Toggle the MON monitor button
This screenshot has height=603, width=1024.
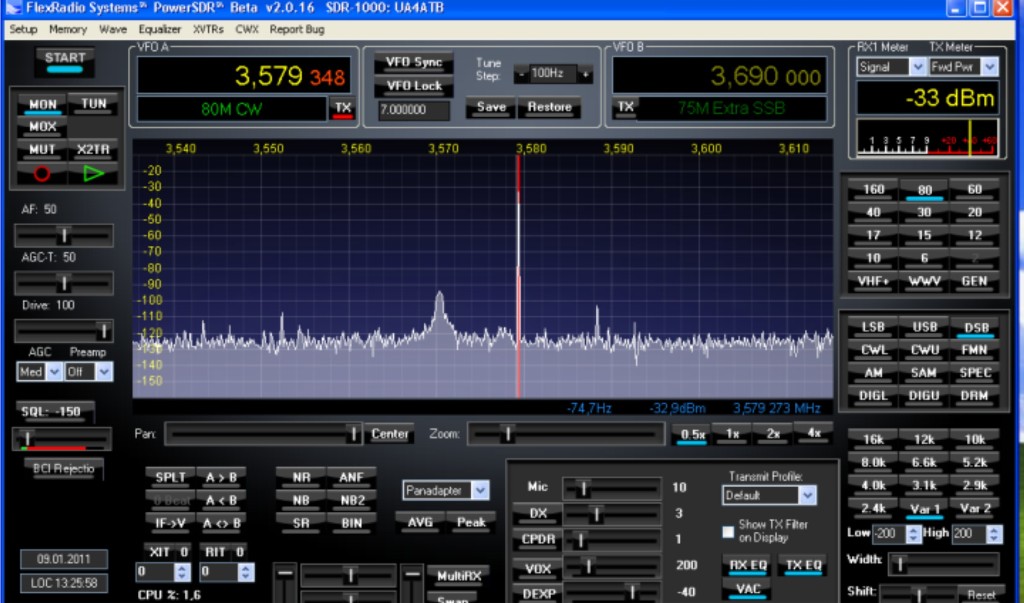coord(43,104)
